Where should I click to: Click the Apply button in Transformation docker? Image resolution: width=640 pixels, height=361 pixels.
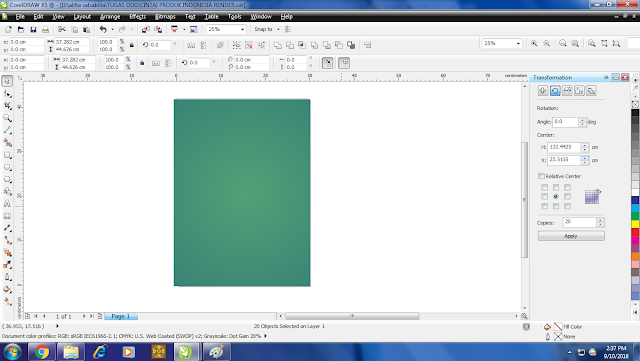571,236
